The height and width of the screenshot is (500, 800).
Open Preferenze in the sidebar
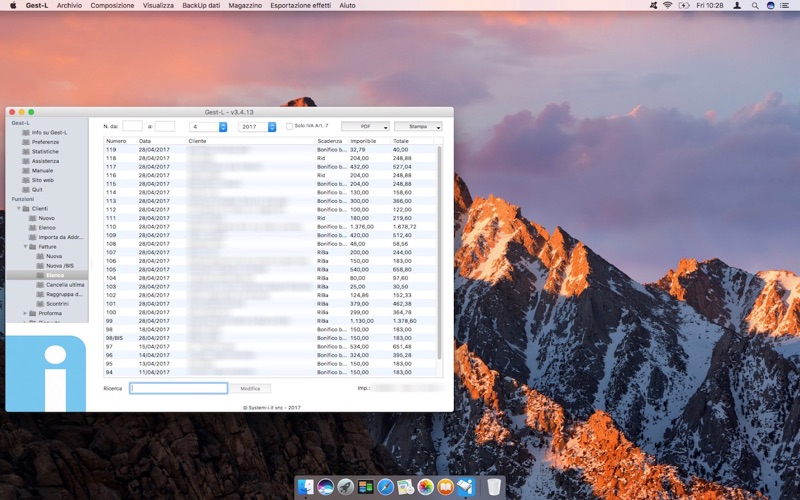click(x=45, y=142)
